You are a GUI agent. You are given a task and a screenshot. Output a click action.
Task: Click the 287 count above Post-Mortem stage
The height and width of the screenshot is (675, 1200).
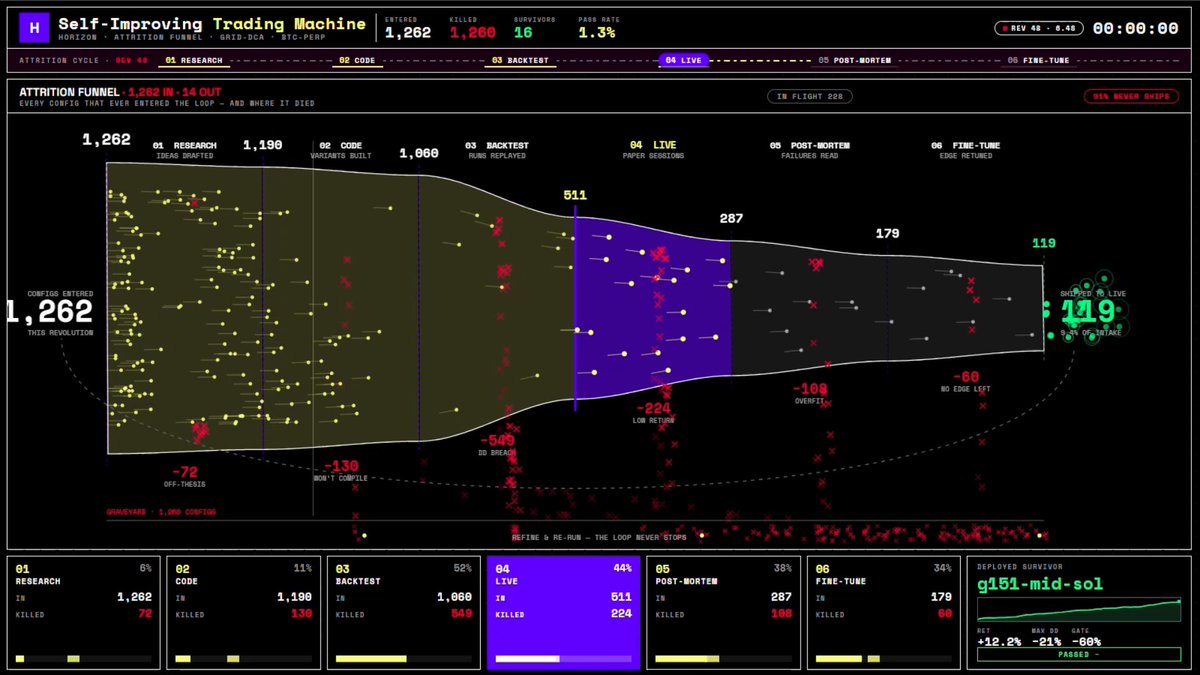(x=731, y=219)
